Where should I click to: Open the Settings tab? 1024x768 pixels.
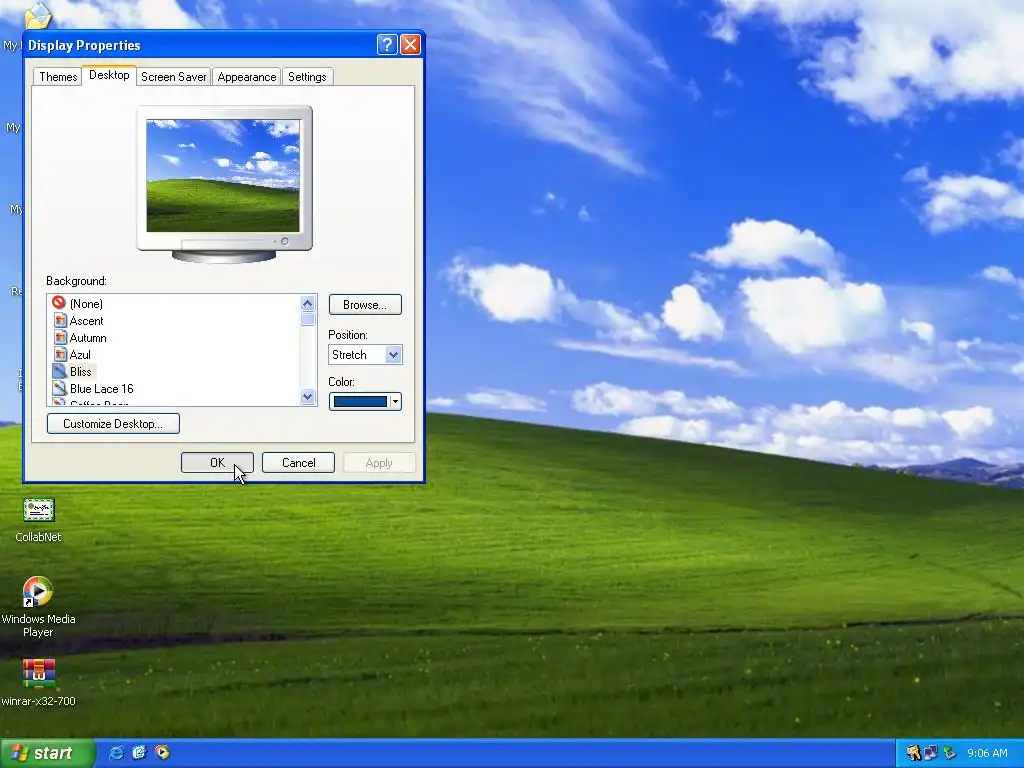point(307,76)
